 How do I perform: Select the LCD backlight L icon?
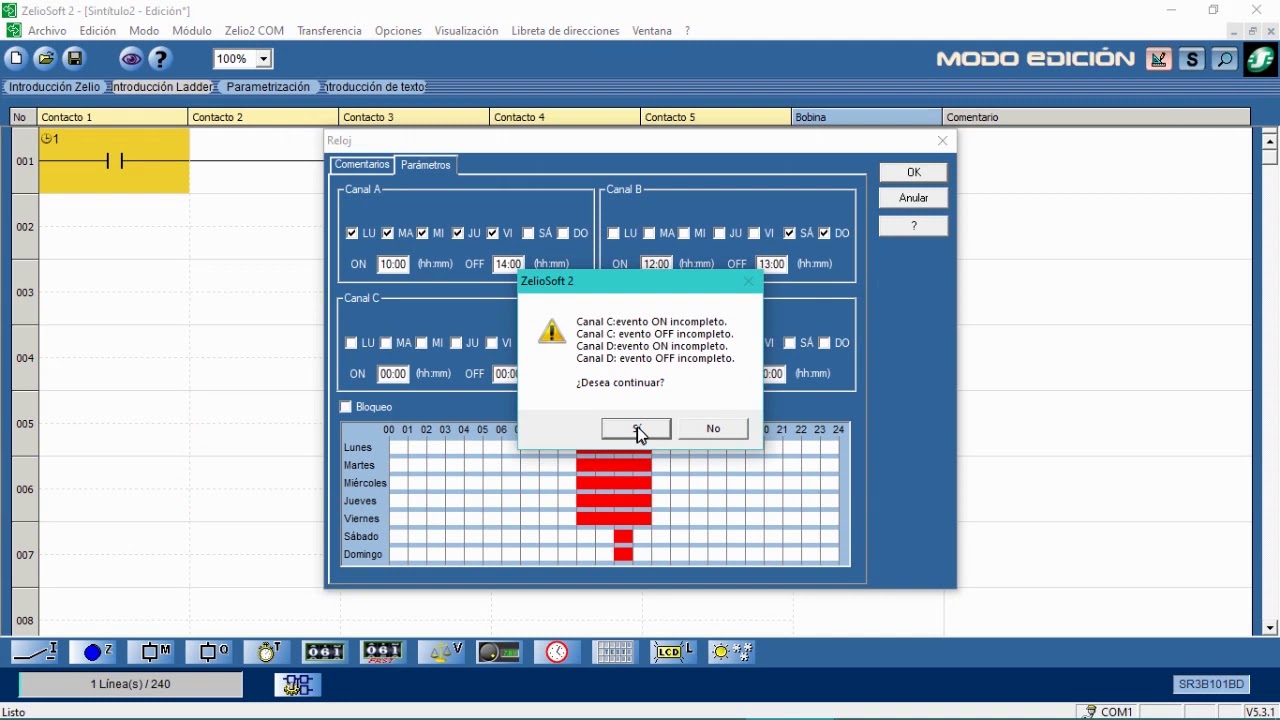pyautogui.click(x=672, y=652)
